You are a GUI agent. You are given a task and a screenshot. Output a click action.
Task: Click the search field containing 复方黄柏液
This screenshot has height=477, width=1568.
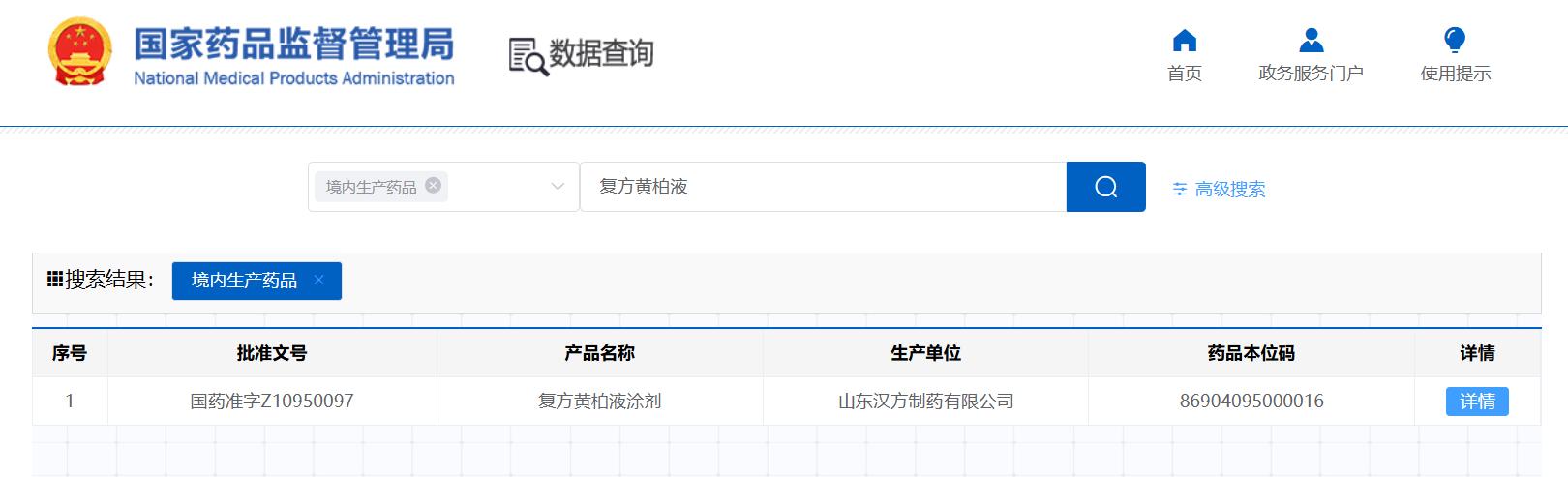click(823, 187)
